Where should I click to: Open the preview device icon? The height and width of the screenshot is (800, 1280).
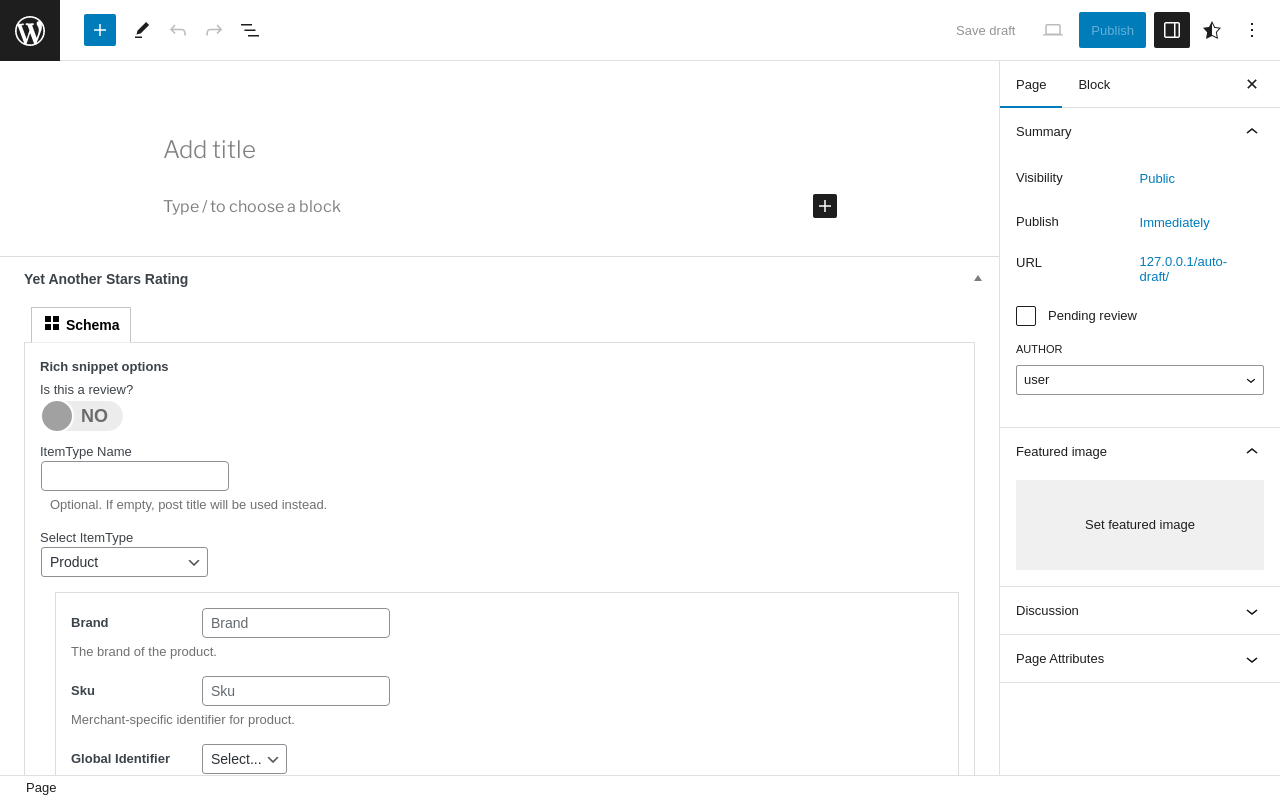point(1053,30)
